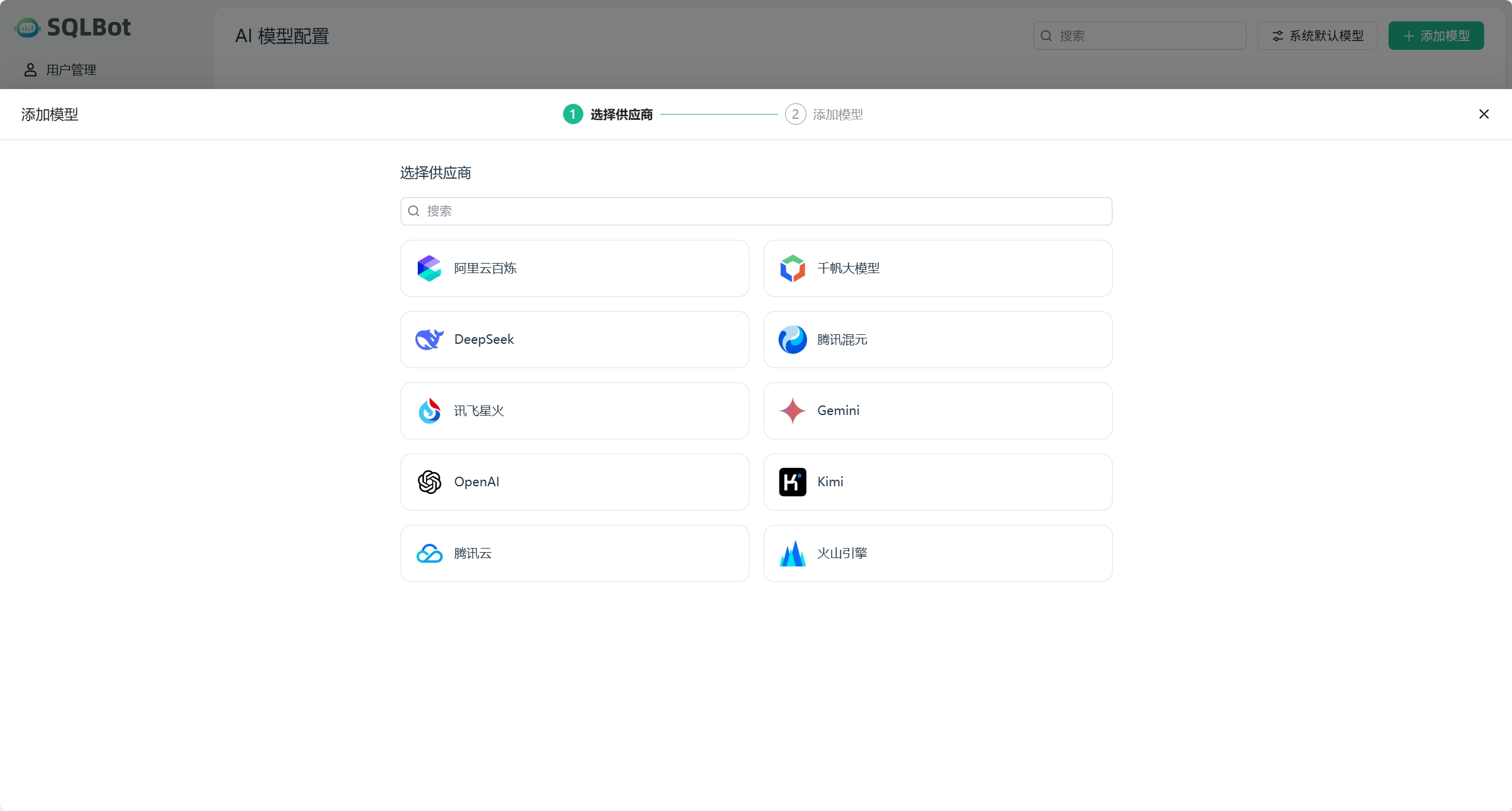
Task: Click the DeepSeek whale logo icon
Action: click(x=429, y=340)
